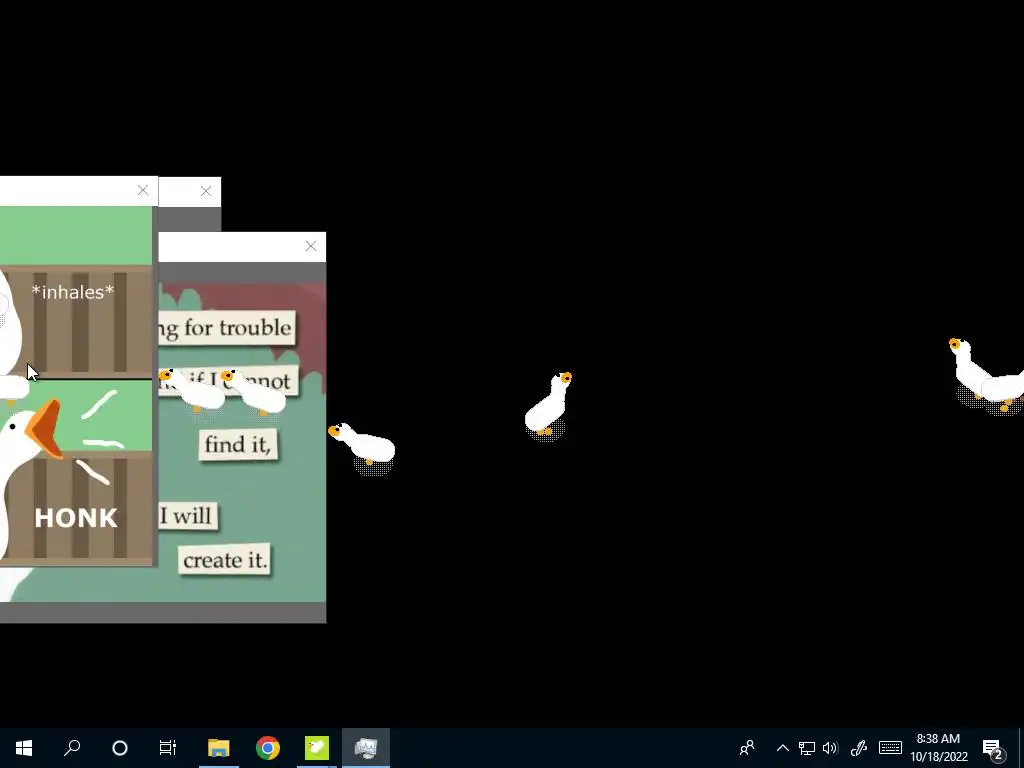Launch Google Chrome from taskbar

coord(268,748)
